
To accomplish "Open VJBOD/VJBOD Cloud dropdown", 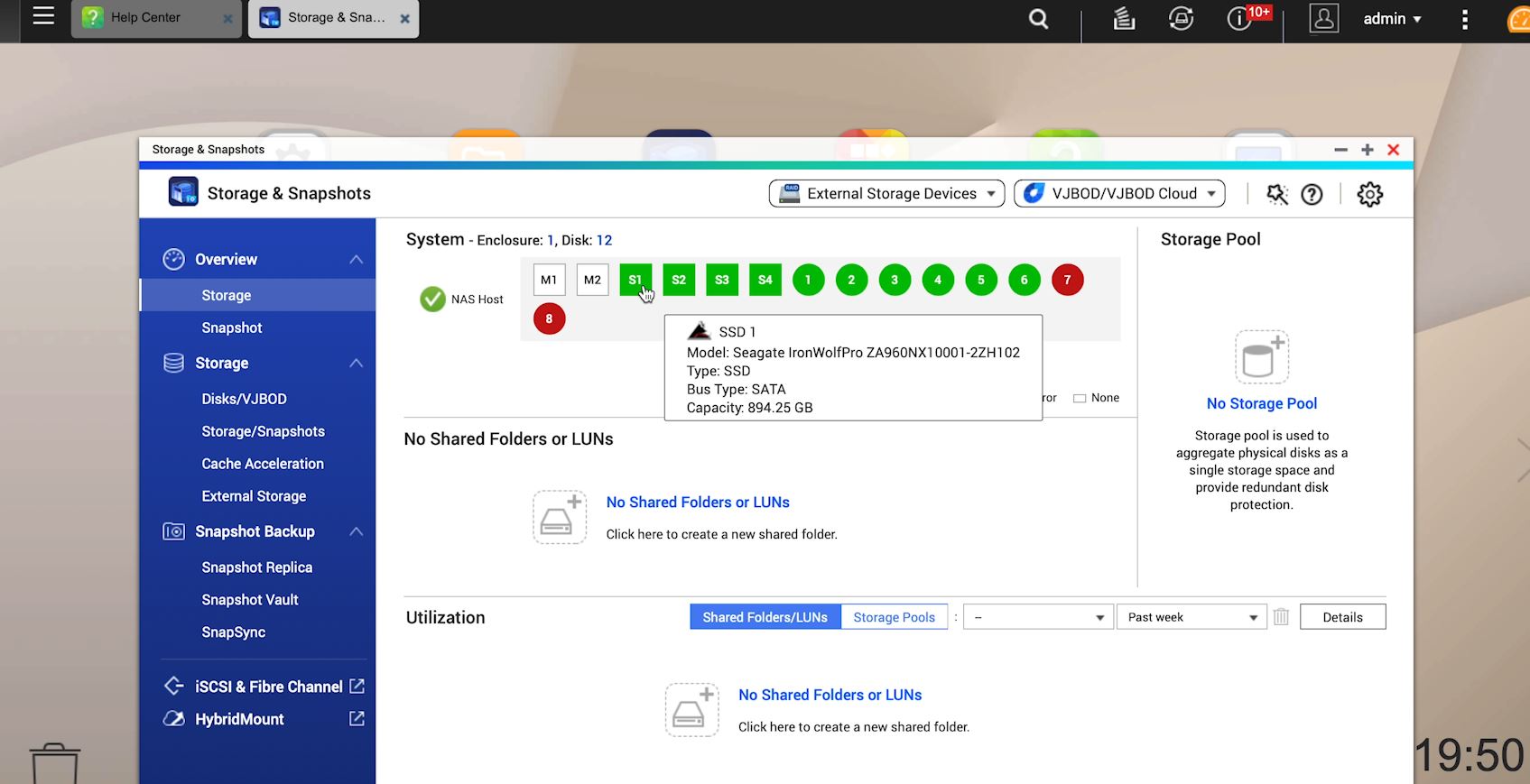I will [x=1119, y=194].
